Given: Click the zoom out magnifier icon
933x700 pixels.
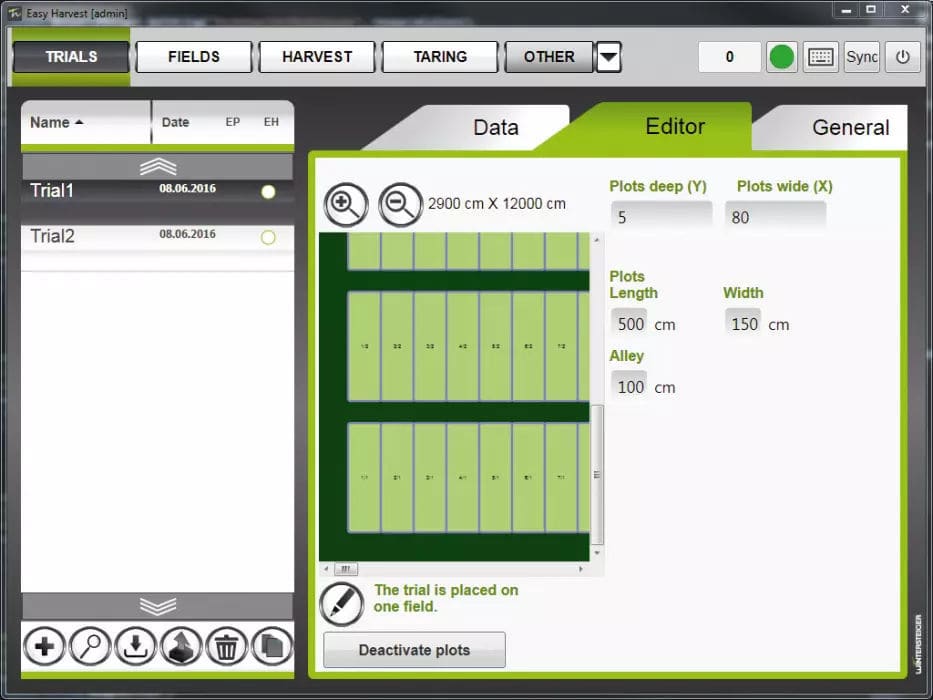Looking at the screenshot, I should (x=400, y=204).
